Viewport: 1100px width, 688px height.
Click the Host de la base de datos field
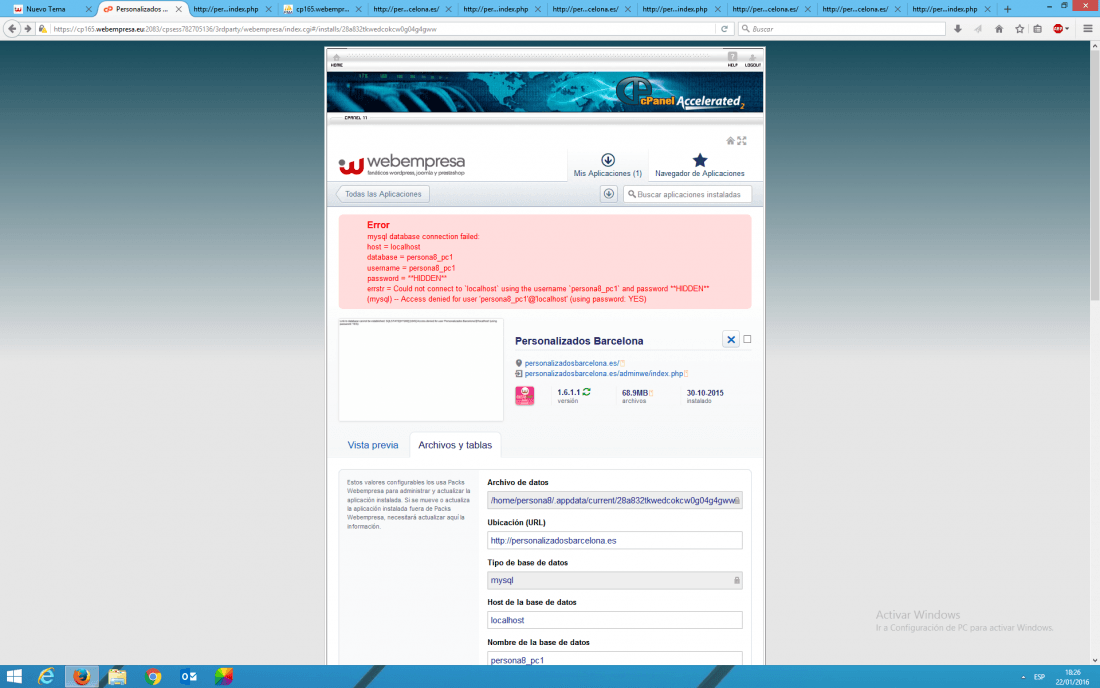point(615,620)
